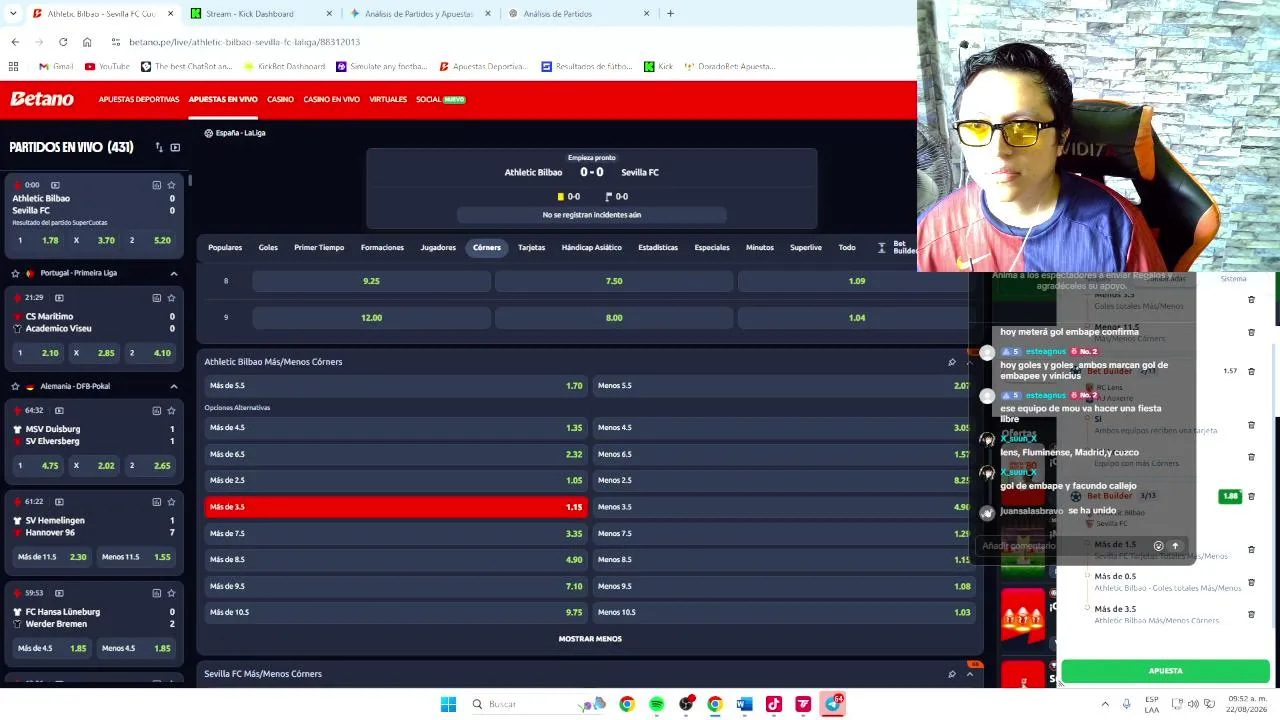This screenshot has width=1280, height=720.
Task: Favorite the CS Maritimo match star
Action: coord(171,298)
